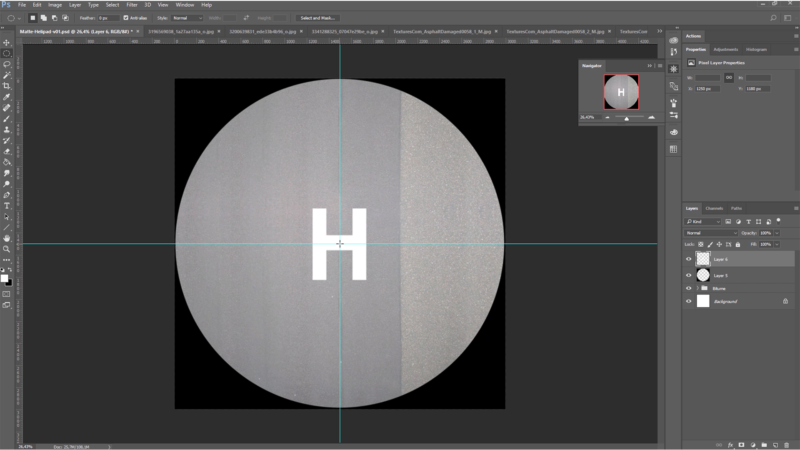The image size is (800, 450).
Task: Open the Window menu
Action: 185,5
